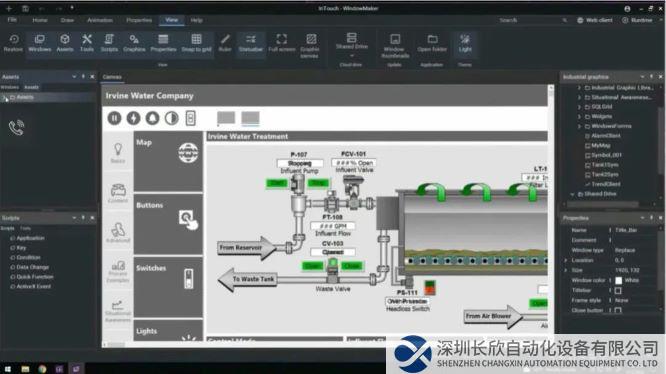Open the Animation ribbon tab
666x374 pixels.
(x=100, y=20)
